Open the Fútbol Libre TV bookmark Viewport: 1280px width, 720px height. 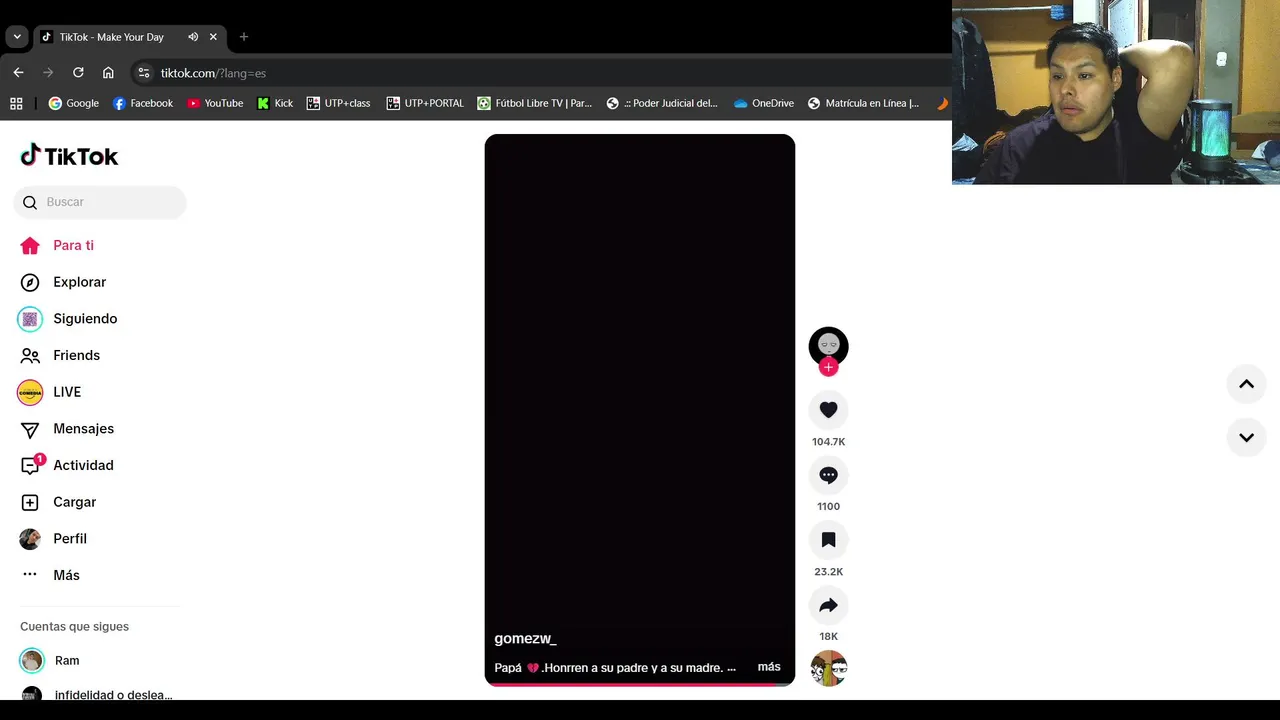tap(535, 103)
